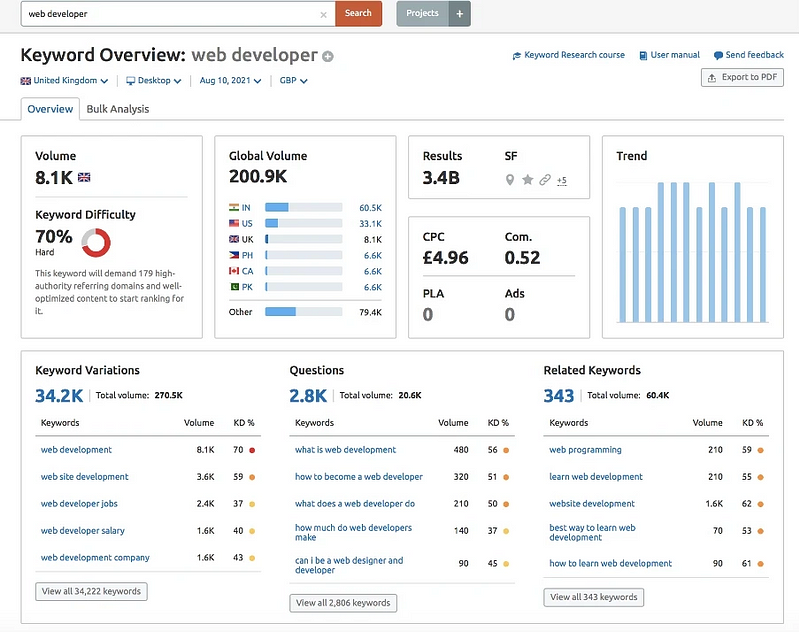The height and width of the screenshot is (632, 800).
Task: Open the web site development keyword link
Action: [85, 477]
